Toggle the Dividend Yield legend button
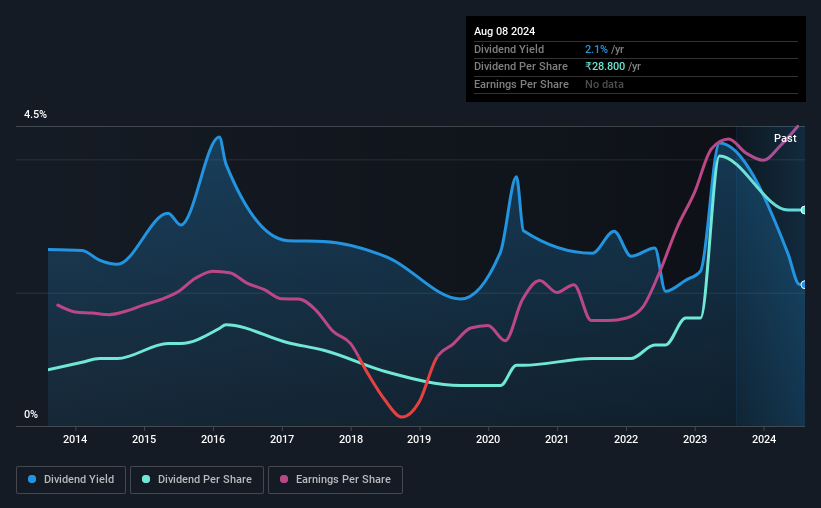Viewport: 821px width, 508px height. point(71,480)
